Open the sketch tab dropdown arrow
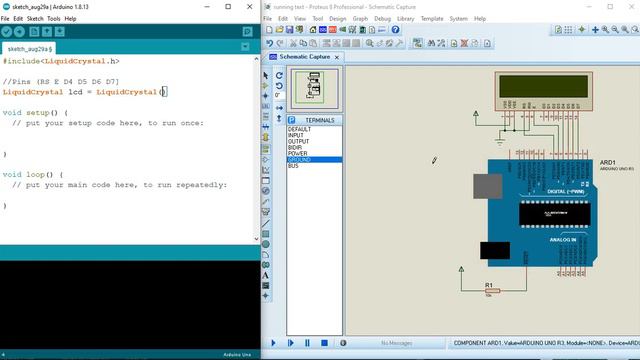Screen dimensions: 640x360 [x=245, y=47]
